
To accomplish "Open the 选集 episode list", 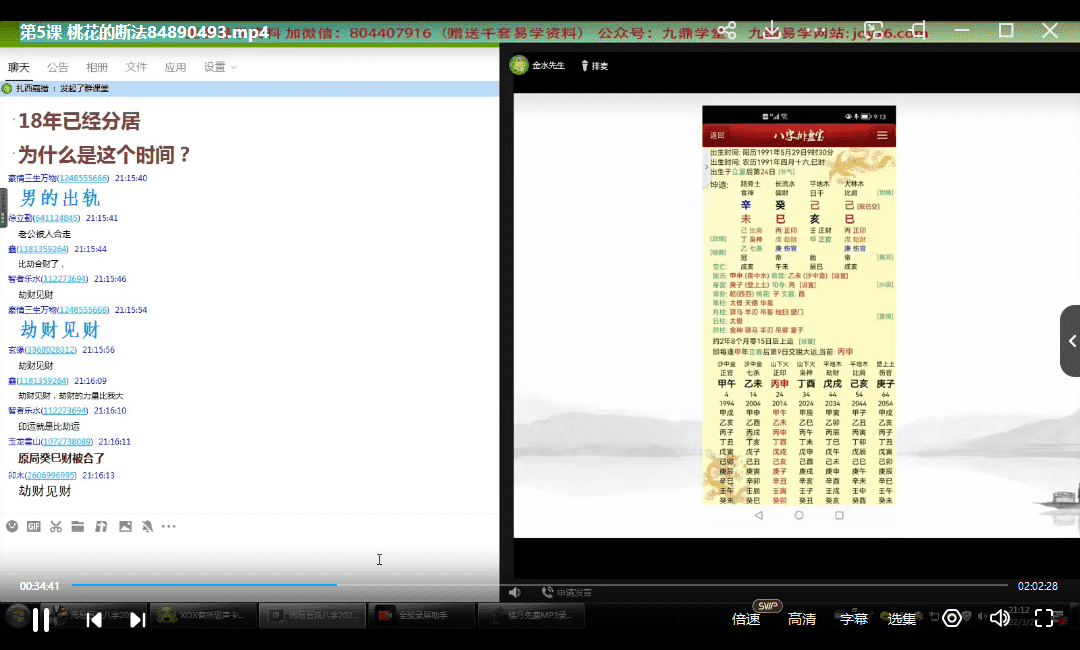I will (902, 619).
